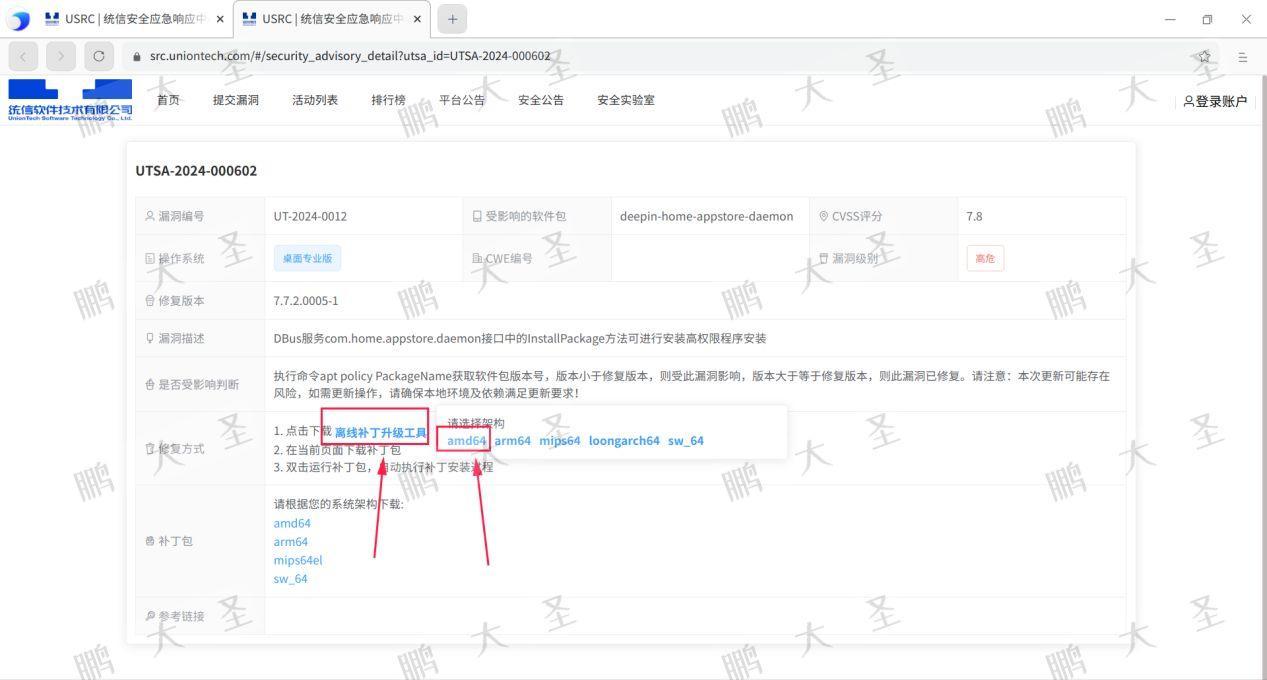This screenshot has width=1267, height=680.
Task: Click the 修复版本 field label
Action: click(x=174, y=300)
